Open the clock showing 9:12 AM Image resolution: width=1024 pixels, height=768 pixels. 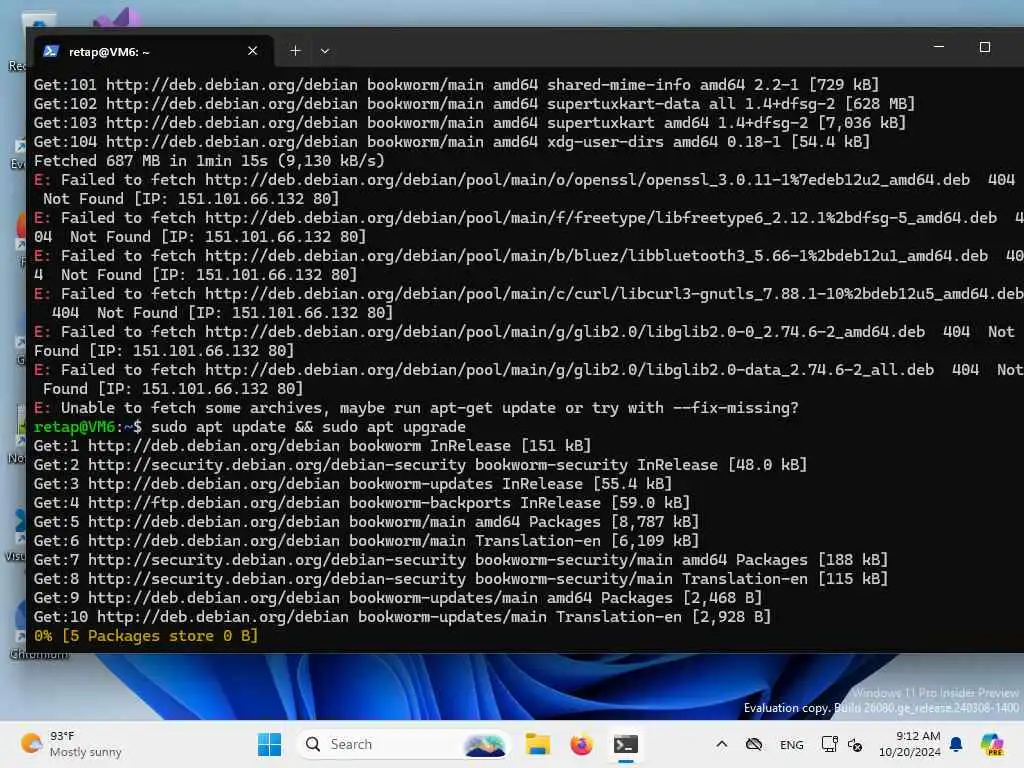(x=910, y=744)
